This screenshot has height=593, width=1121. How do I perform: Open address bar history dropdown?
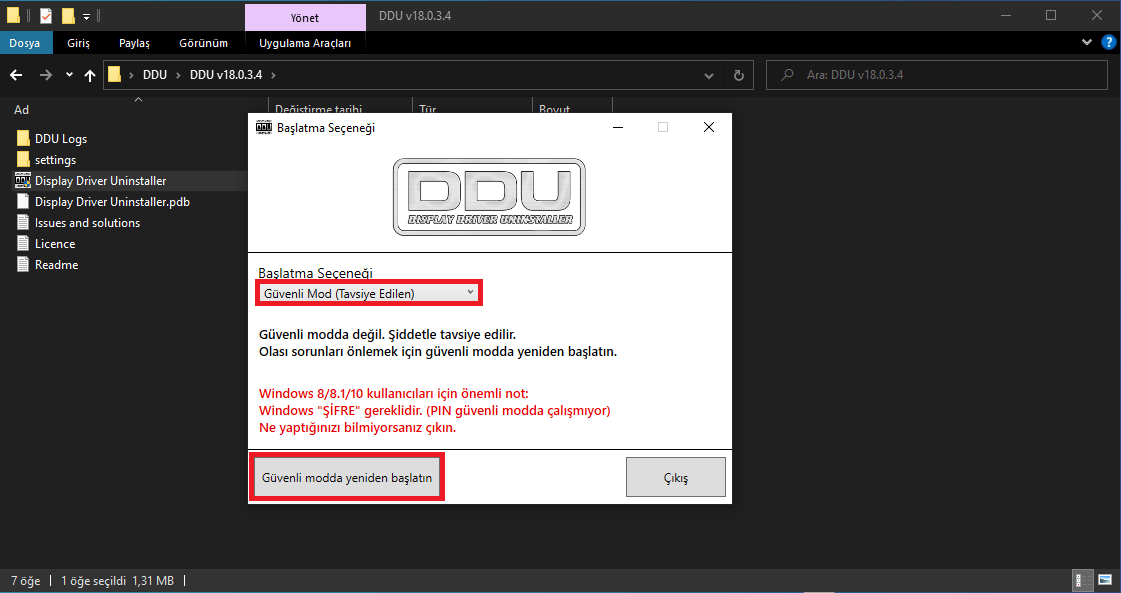tap(708, 75)
